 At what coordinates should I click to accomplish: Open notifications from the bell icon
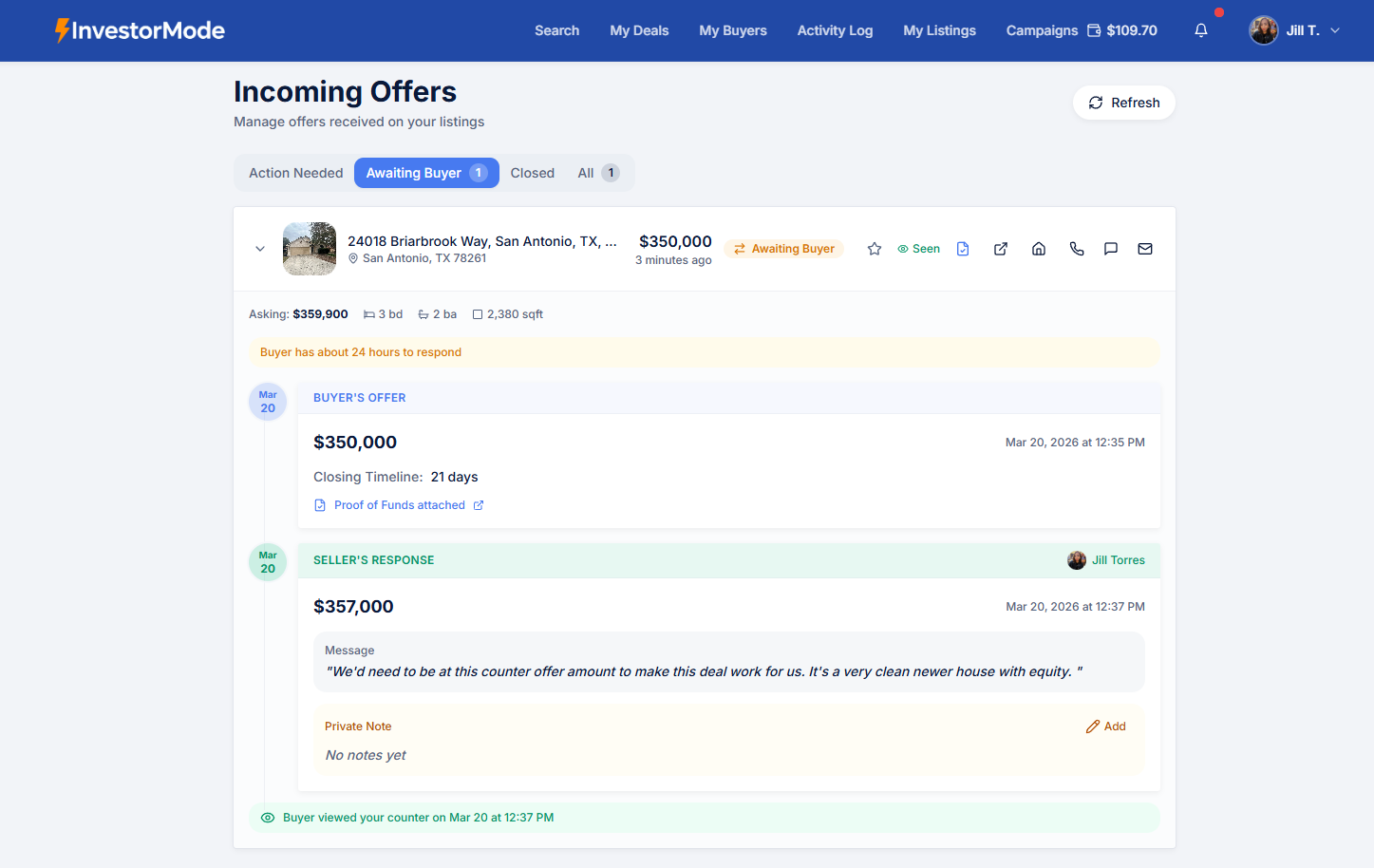[1200, 29]
